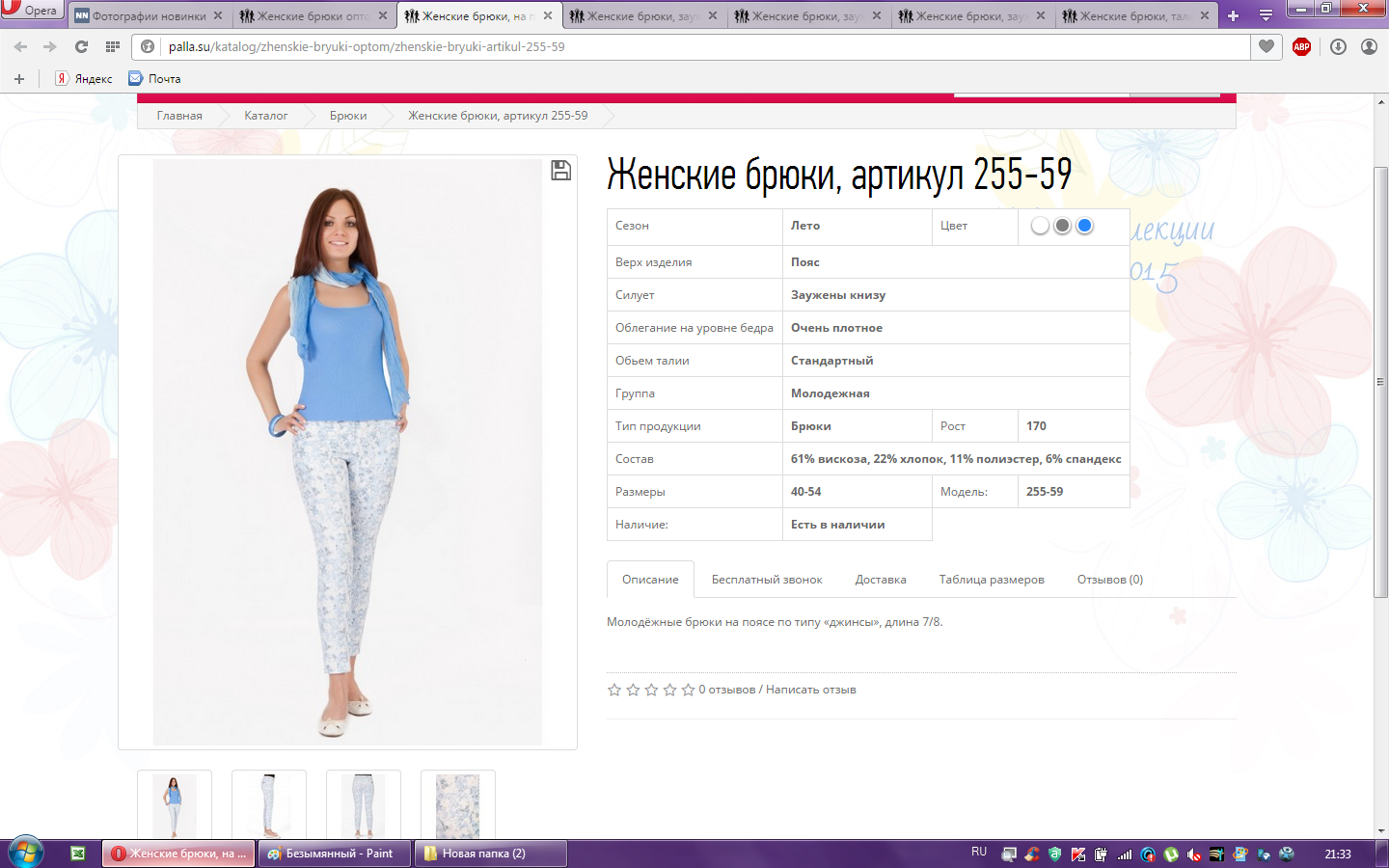Select the blue color swatch
This screenshot has height=868, width=1389.
click(x=1084, y=226)
